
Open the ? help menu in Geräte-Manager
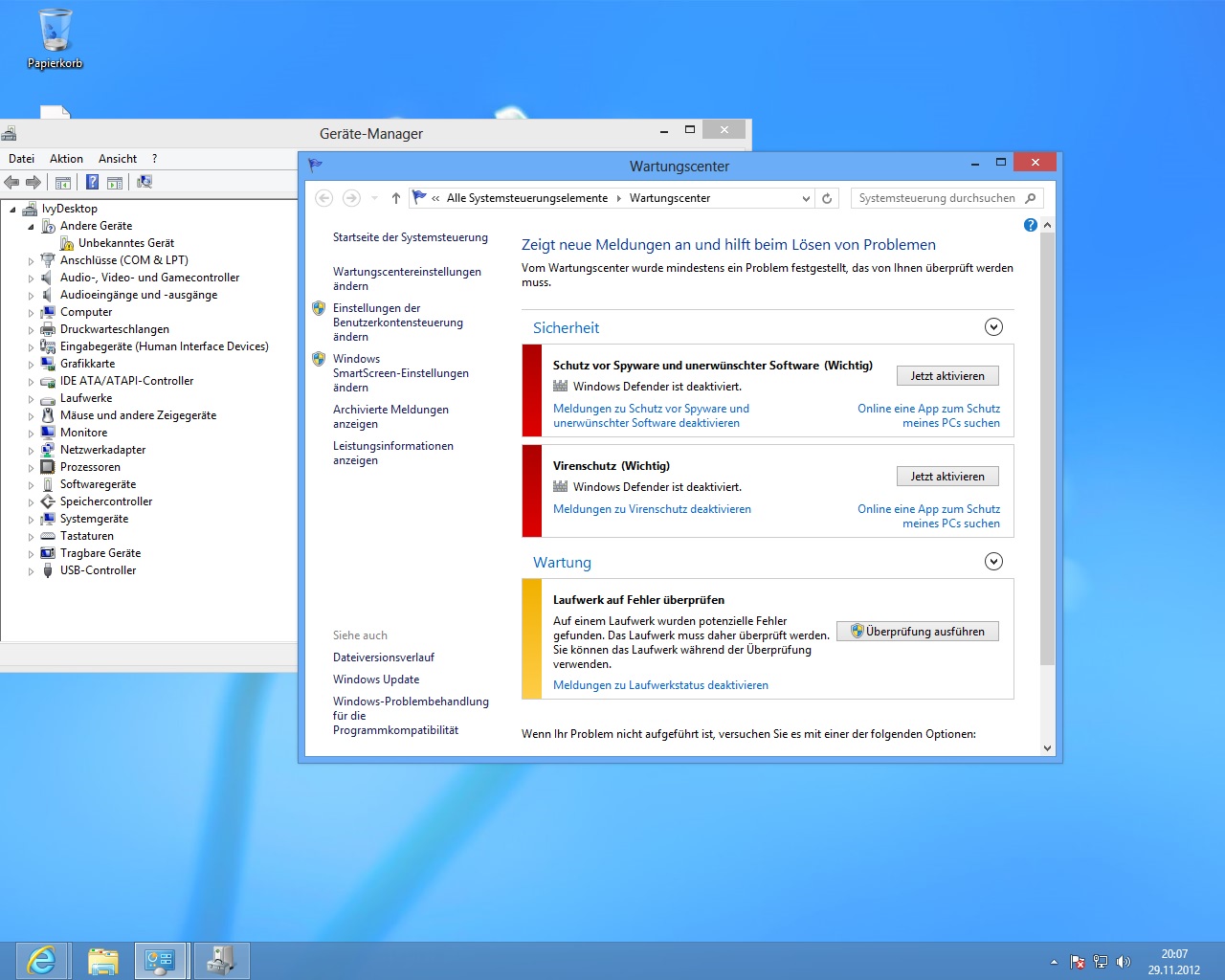coord(154,159)
